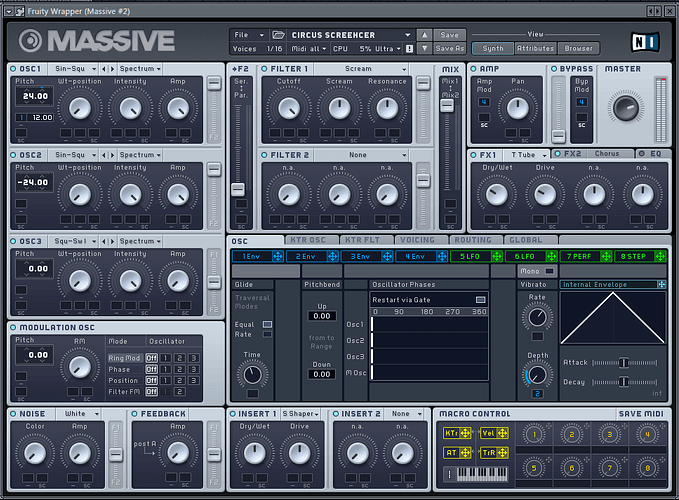The image size is (679, 500).
Task: Click Pitchbend Up value field
Action: point(322,316)
